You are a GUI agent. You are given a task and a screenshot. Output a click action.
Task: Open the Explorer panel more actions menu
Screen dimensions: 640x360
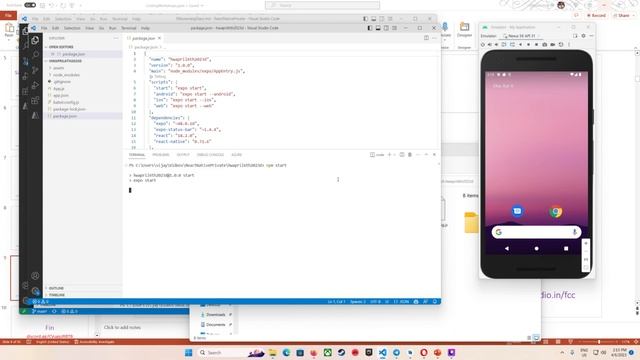point(116,38)
